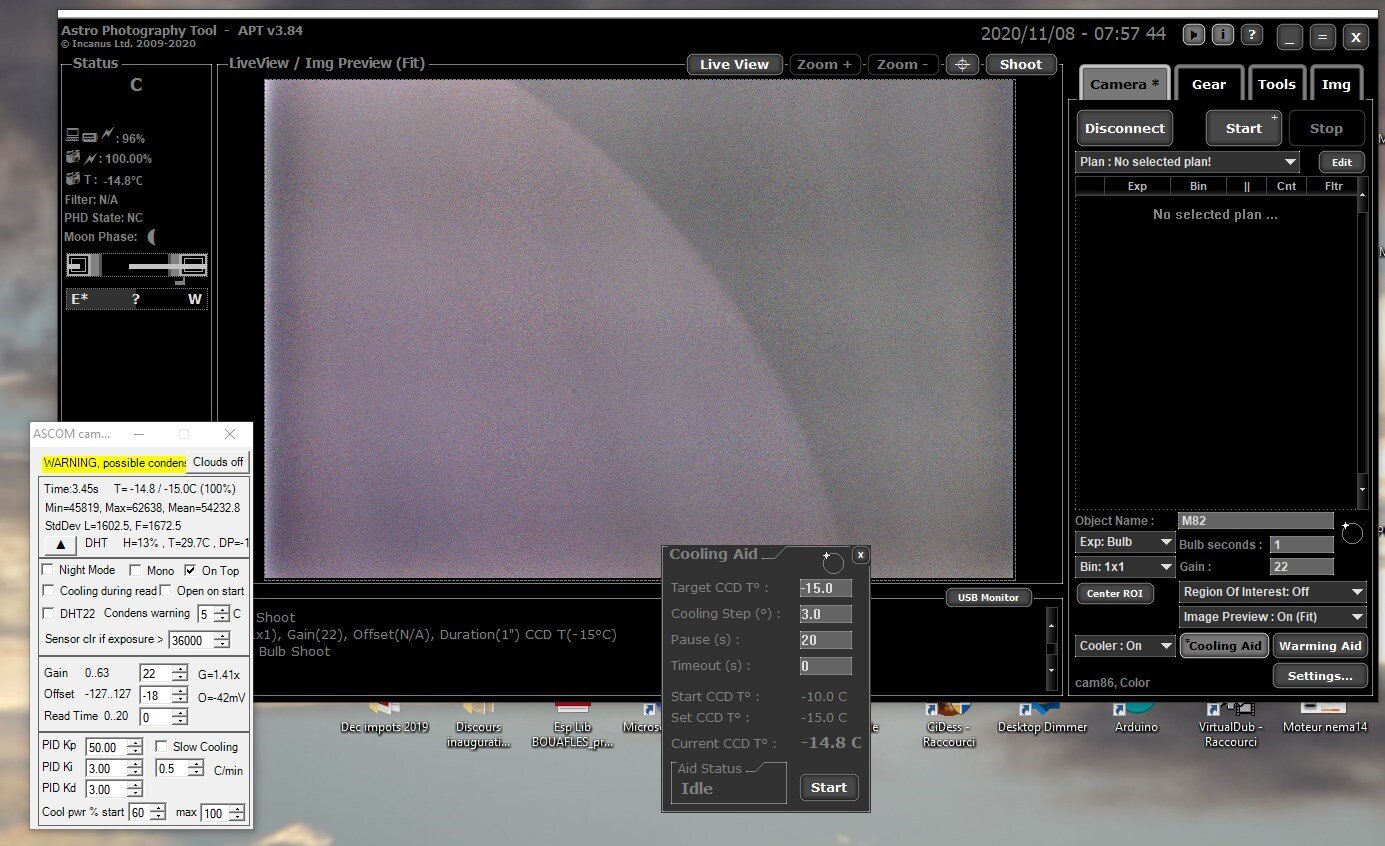Screen dimensions: 1385x846
Task: Click the Bulb seconds field
Action: coord(1302,545)
